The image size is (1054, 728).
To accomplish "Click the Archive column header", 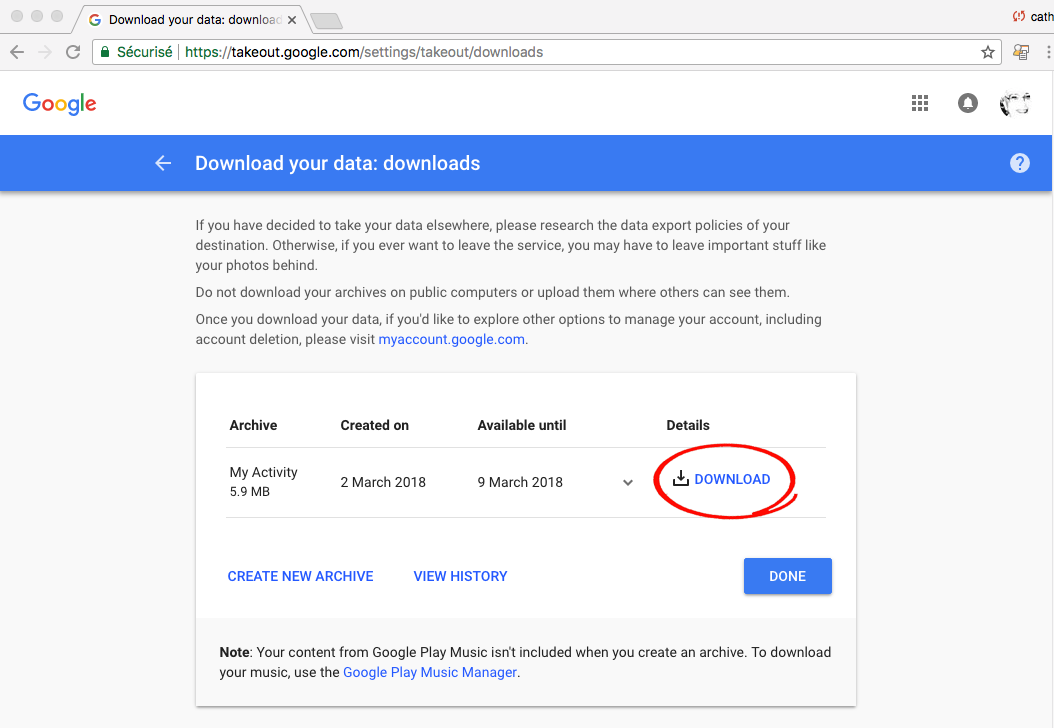I will pyautogui.click(x=253, y=425).
